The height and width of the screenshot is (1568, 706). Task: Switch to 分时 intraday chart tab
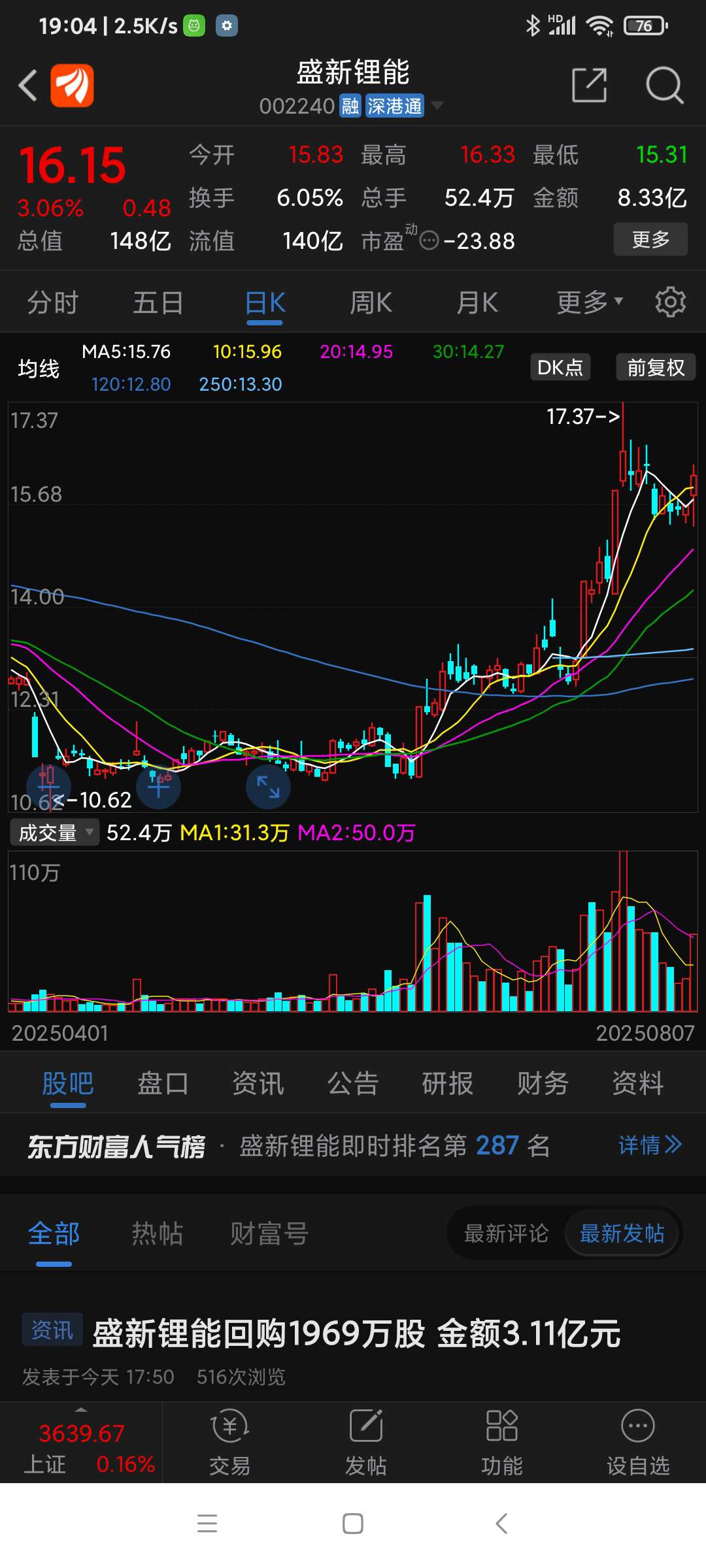click(x=52, y=302)
